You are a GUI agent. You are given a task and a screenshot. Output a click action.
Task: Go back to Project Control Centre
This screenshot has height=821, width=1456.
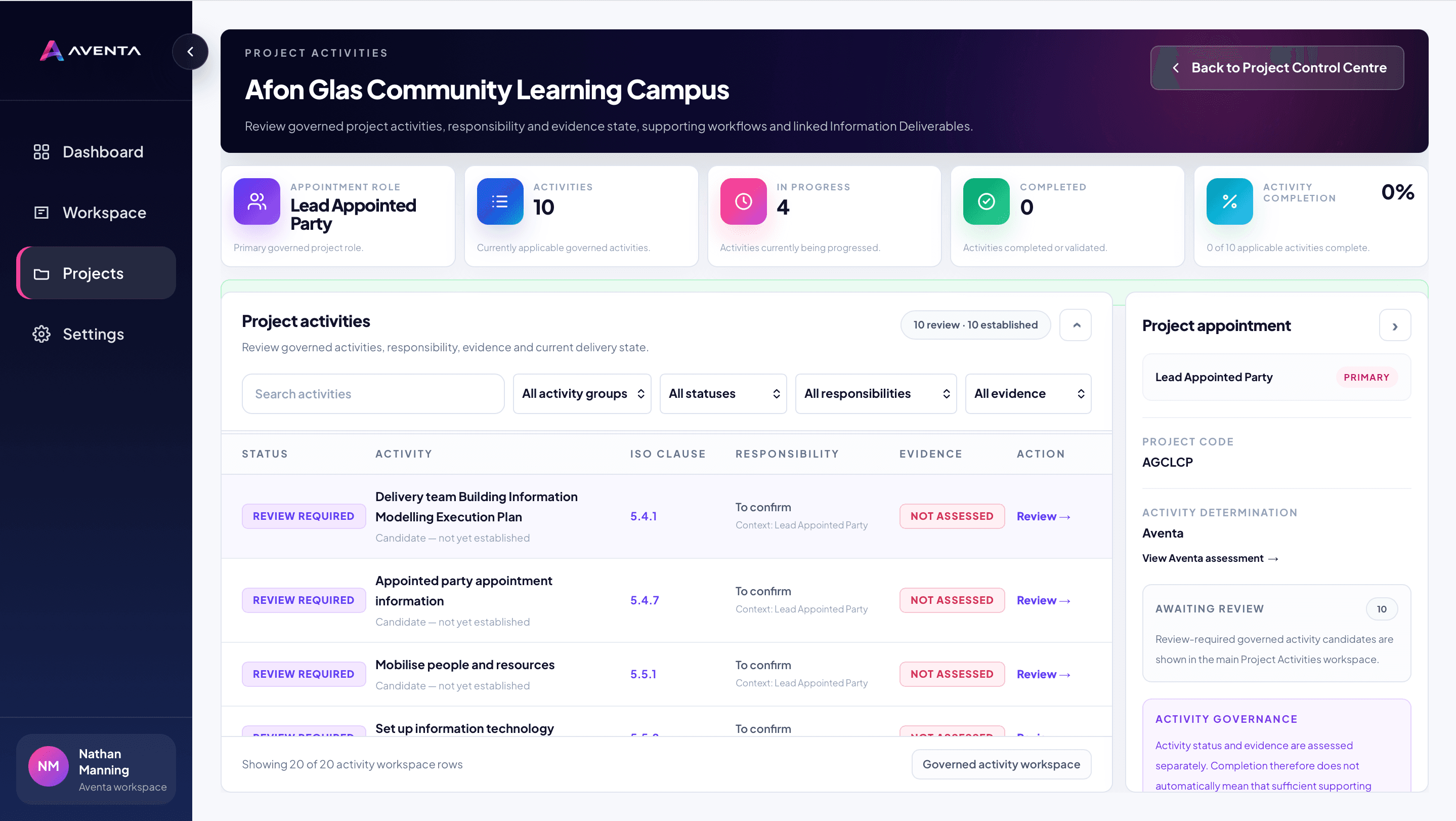tap(1277, 68)
